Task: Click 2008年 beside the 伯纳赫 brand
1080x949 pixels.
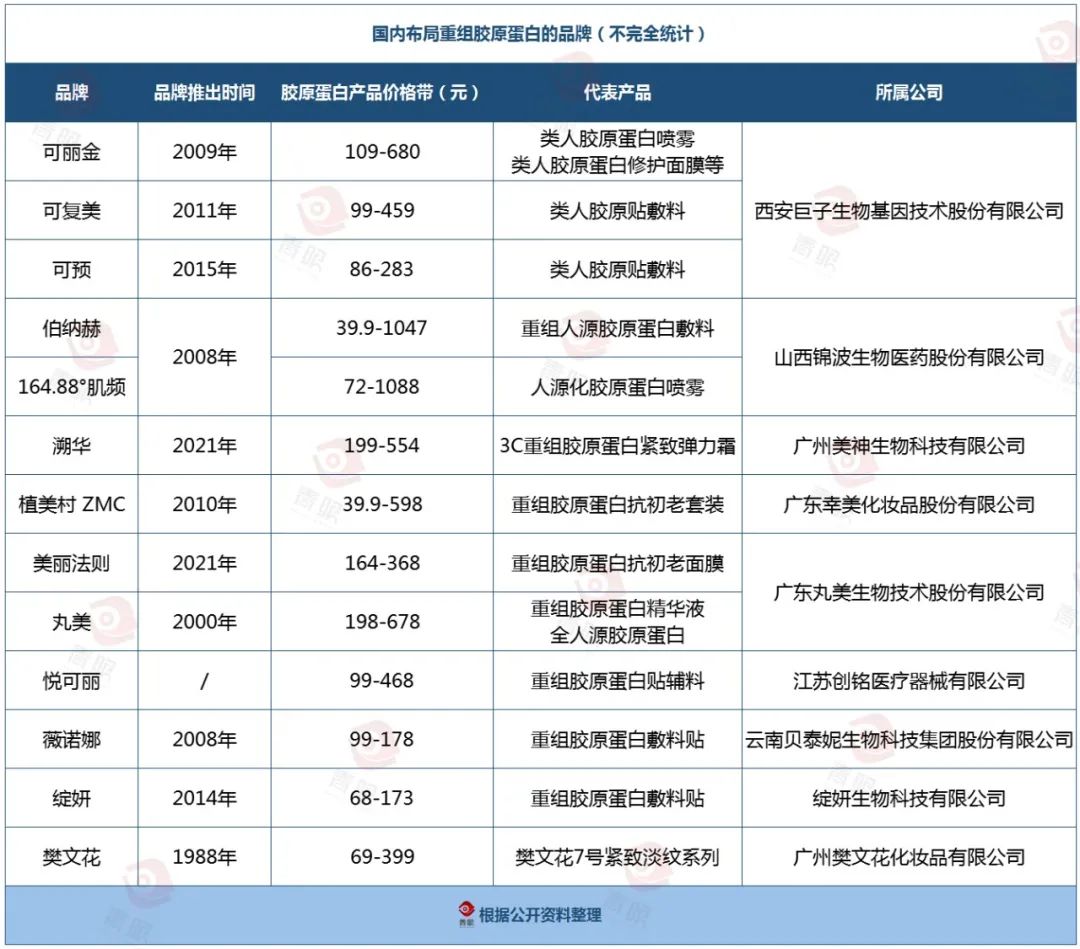Action: (205, 357)
